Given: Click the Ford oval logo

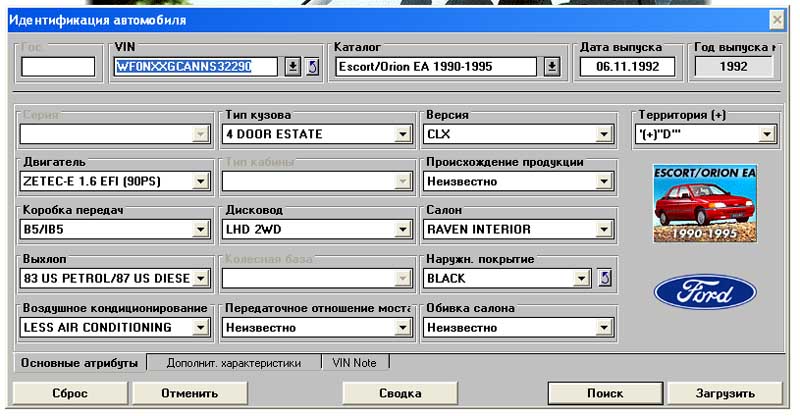Looking at the screenshot, I should 705,292.
